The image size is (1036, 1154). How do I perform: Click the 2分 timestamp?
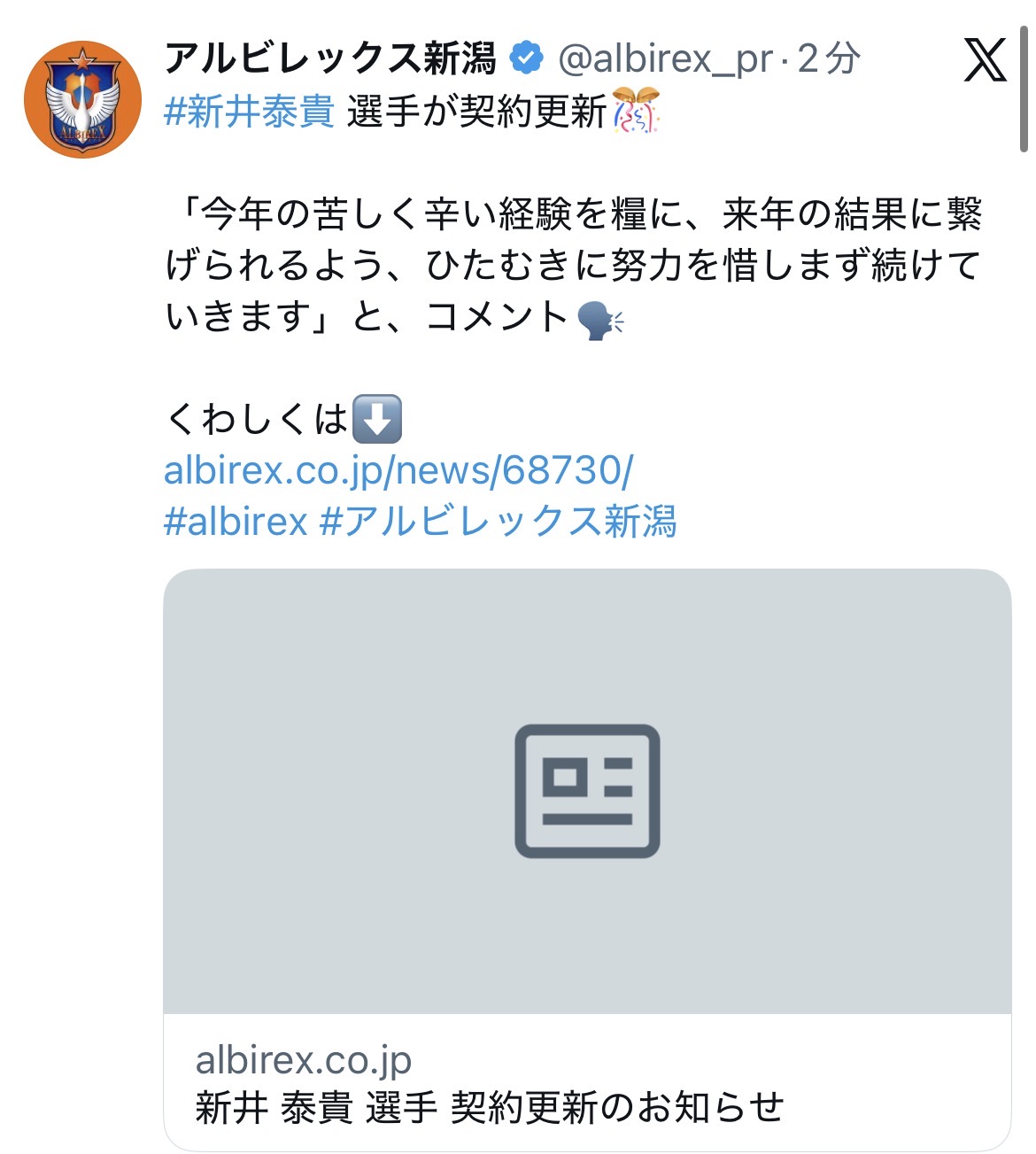coord(829,59)
